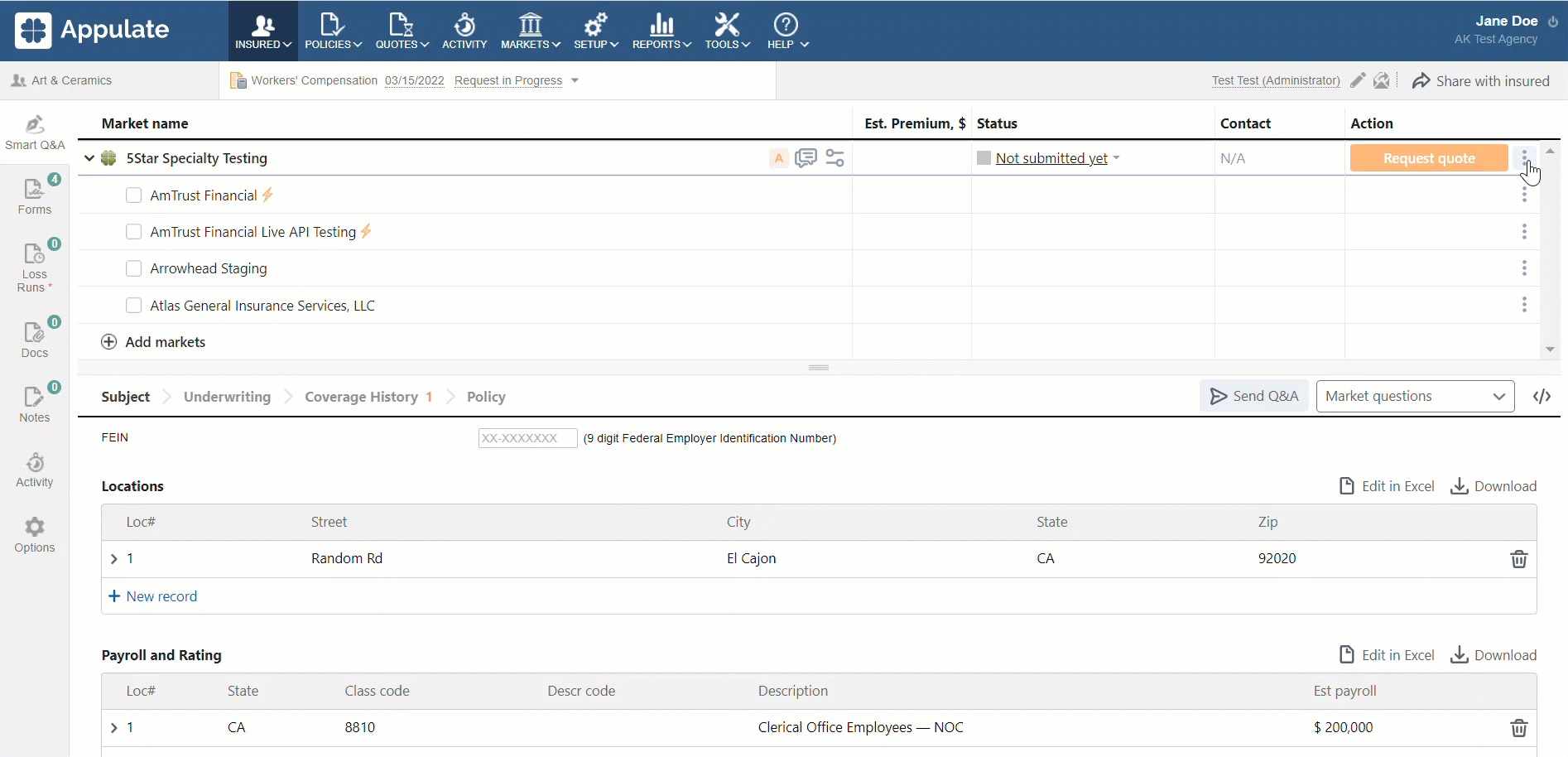Open the Insured menu
The height and width of the screenshot is (757, 1568).
263,31
